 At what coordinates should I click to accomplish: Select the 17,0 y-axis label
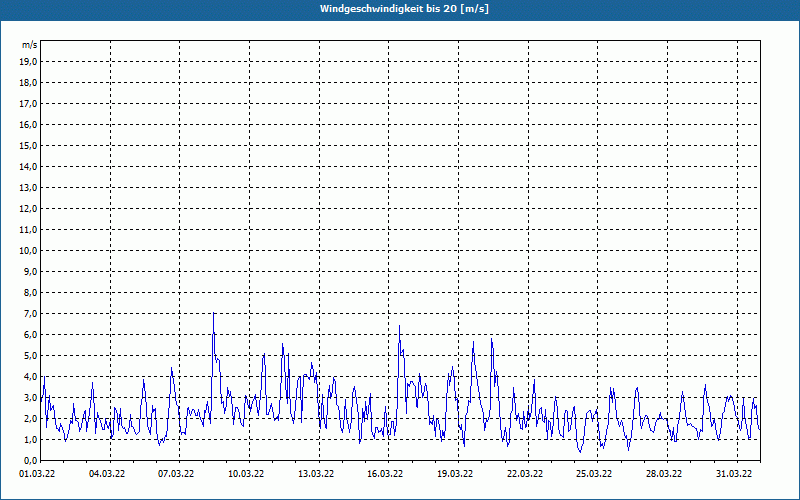coord(28,104)
